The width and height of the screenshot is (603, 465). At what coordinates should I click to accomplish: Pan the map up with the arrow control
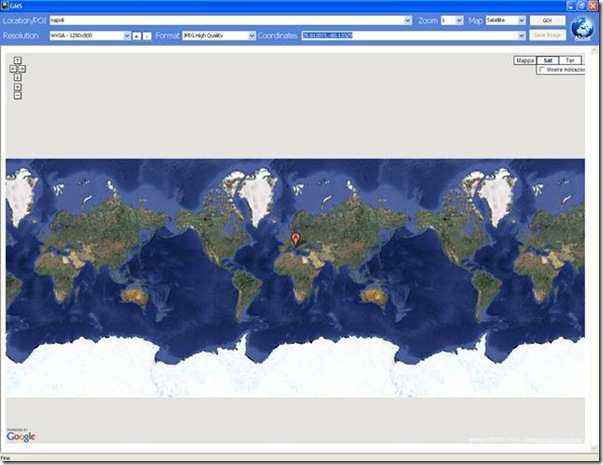point(18,60)
